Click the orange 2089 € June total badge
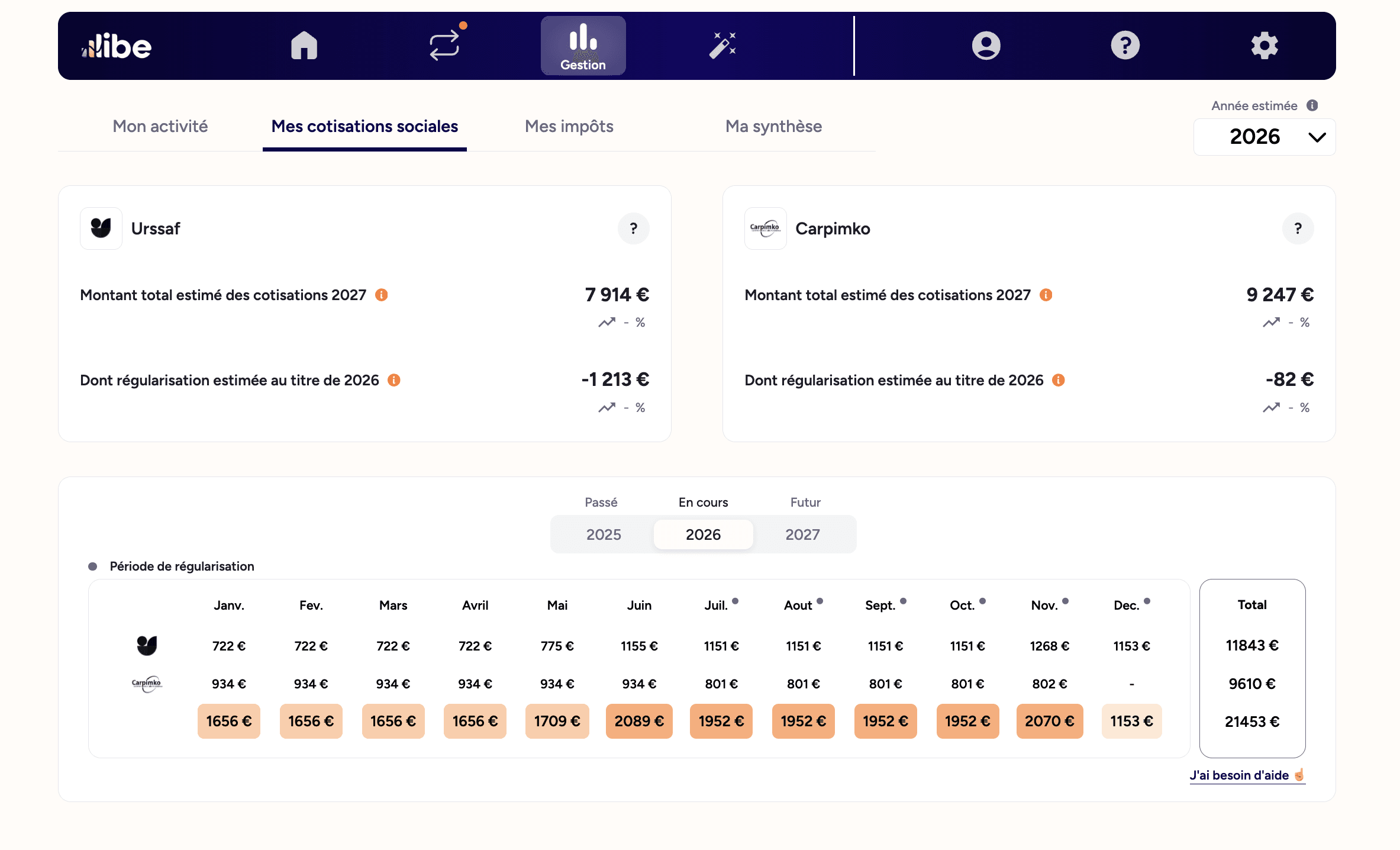1400x850 pixels. click(x=639, y=721)
